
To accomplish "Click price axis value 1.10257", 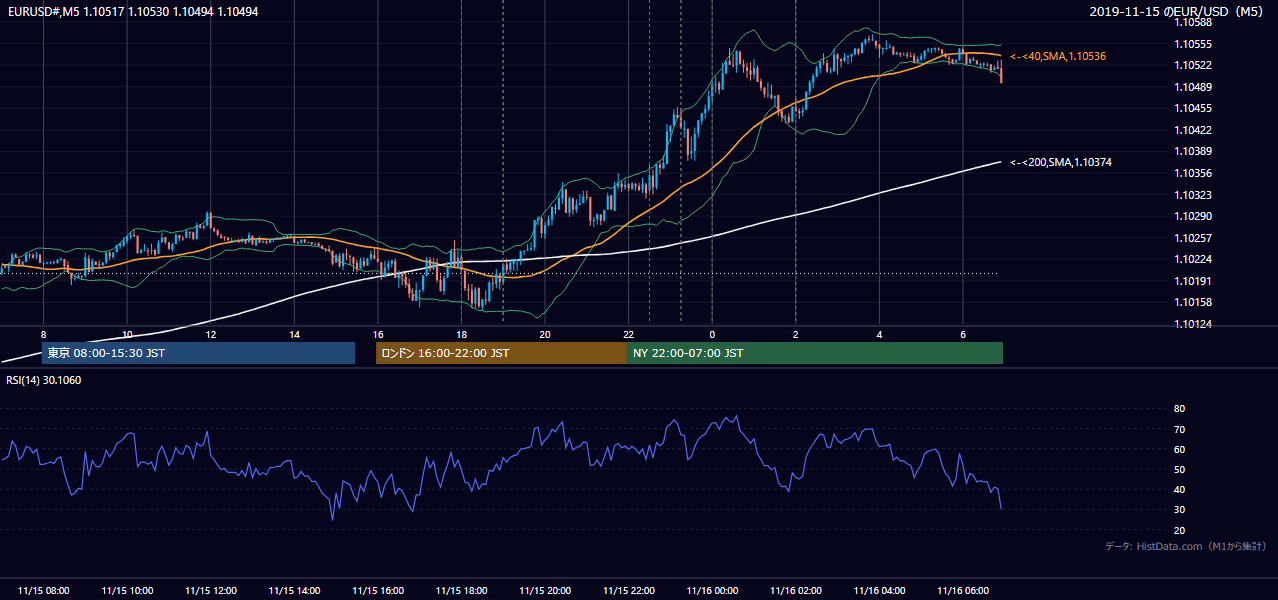I will [x=1193, y=238].
